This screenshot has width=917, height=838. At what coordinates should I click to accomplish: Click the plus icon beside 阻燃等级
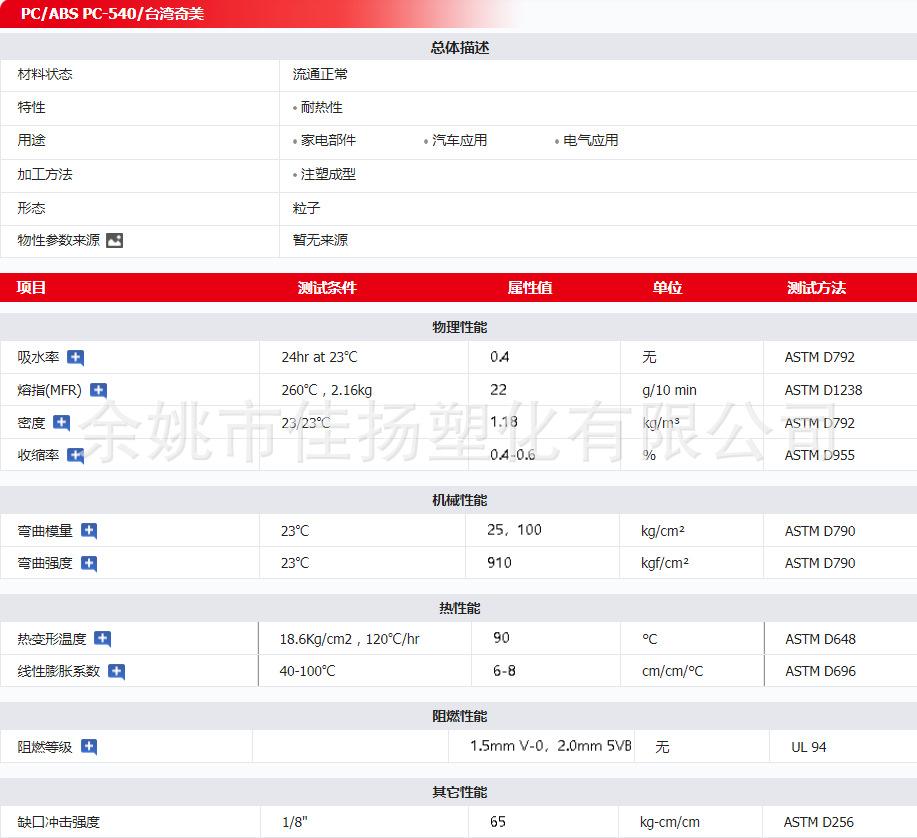tap(89, 747)
